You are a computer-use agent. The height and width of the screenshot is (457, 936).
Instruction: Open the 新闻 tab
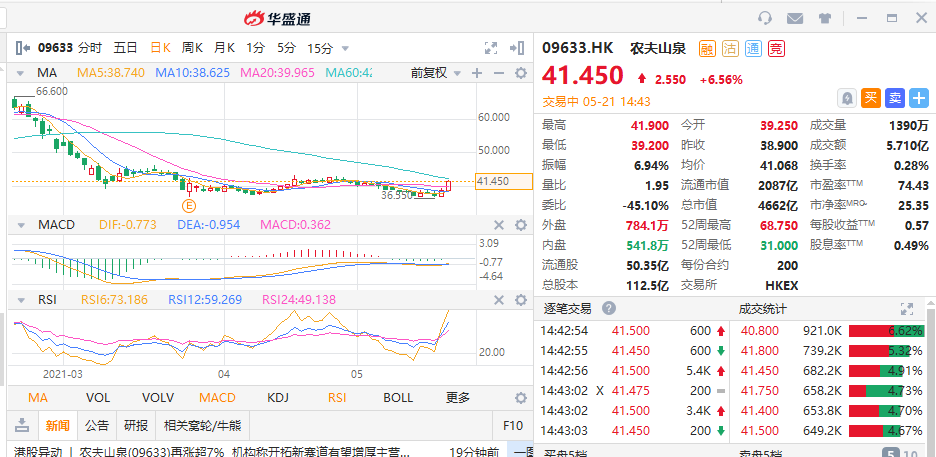[x=57, y=425]
